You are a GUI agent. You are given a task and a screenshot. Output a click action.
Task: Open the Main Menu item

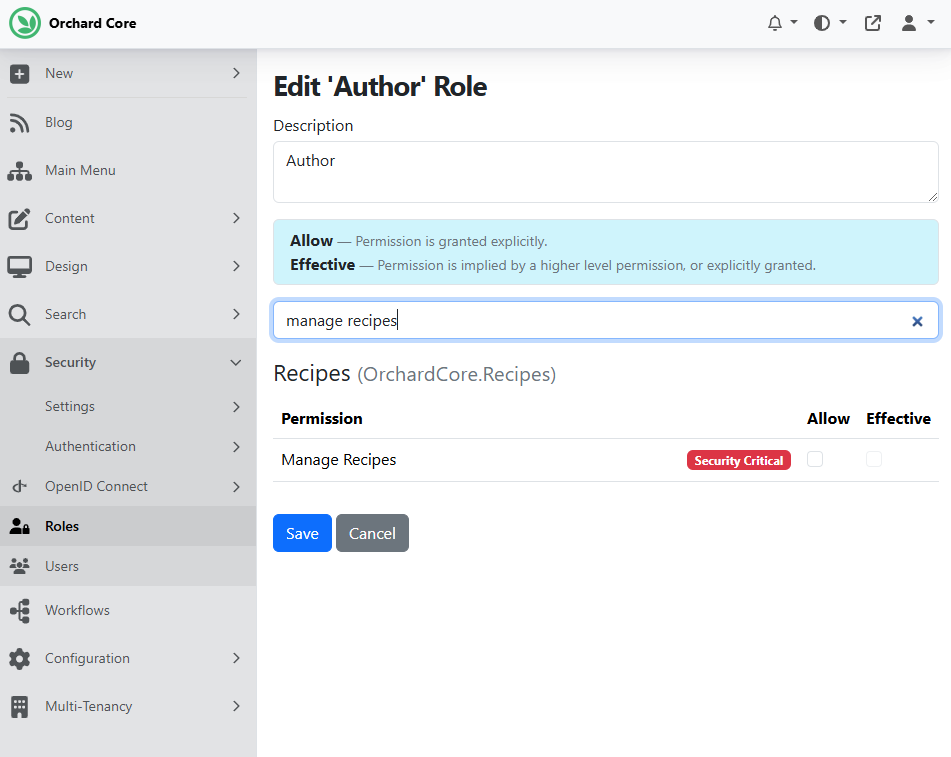(128, 170)
